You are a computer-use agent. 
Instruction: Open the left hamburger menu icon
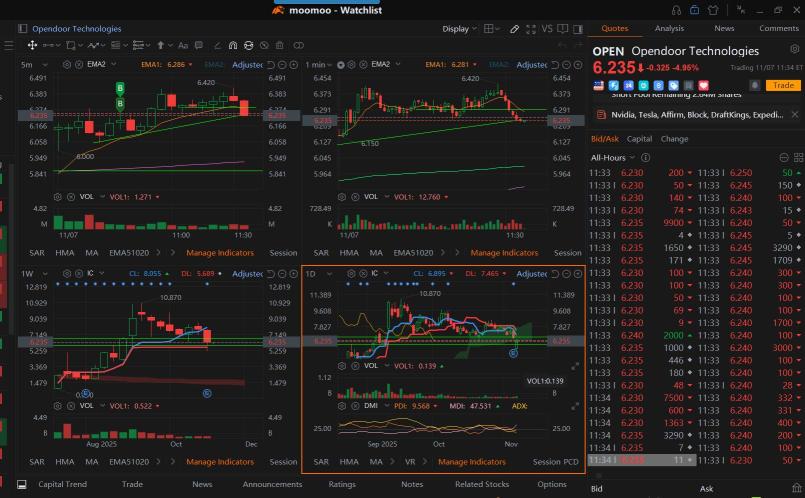coord(9,46)
